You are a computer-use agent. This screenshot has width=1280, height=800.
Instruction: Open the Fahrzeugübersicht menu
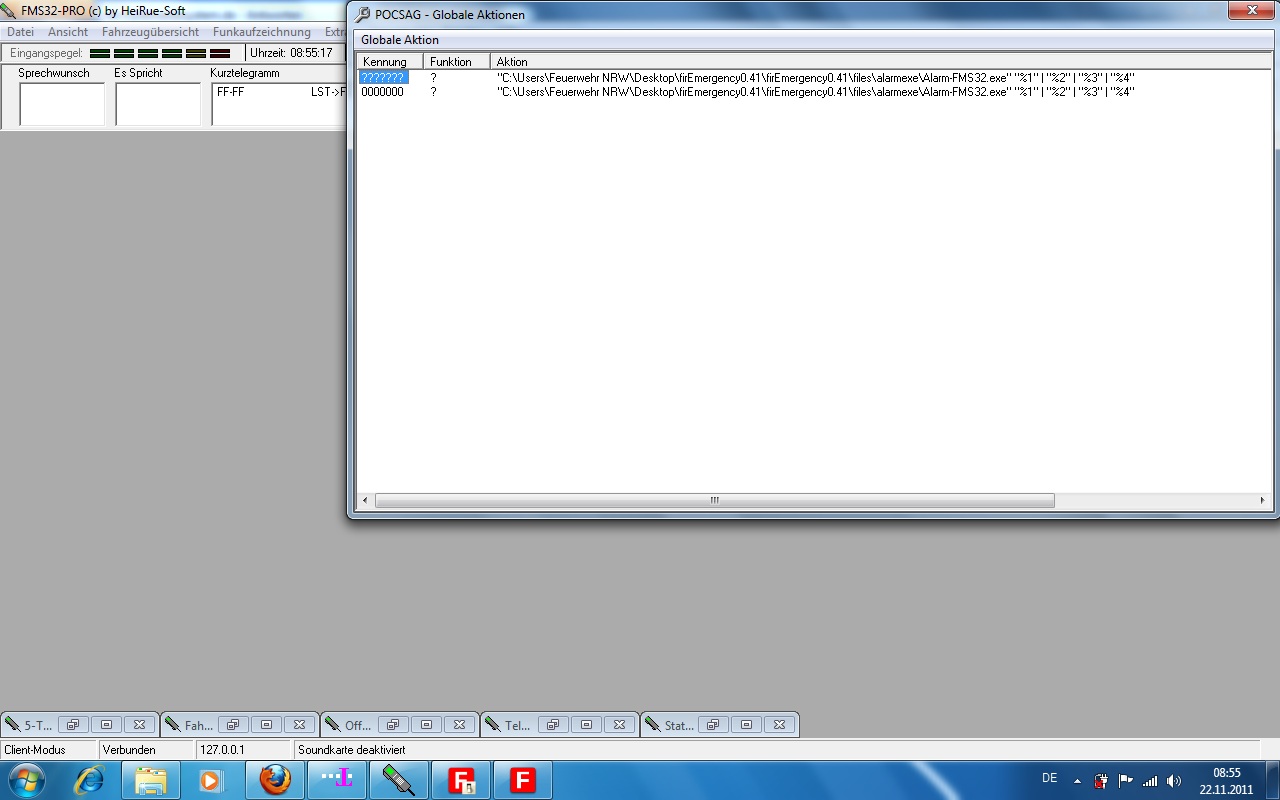point(150,32)
